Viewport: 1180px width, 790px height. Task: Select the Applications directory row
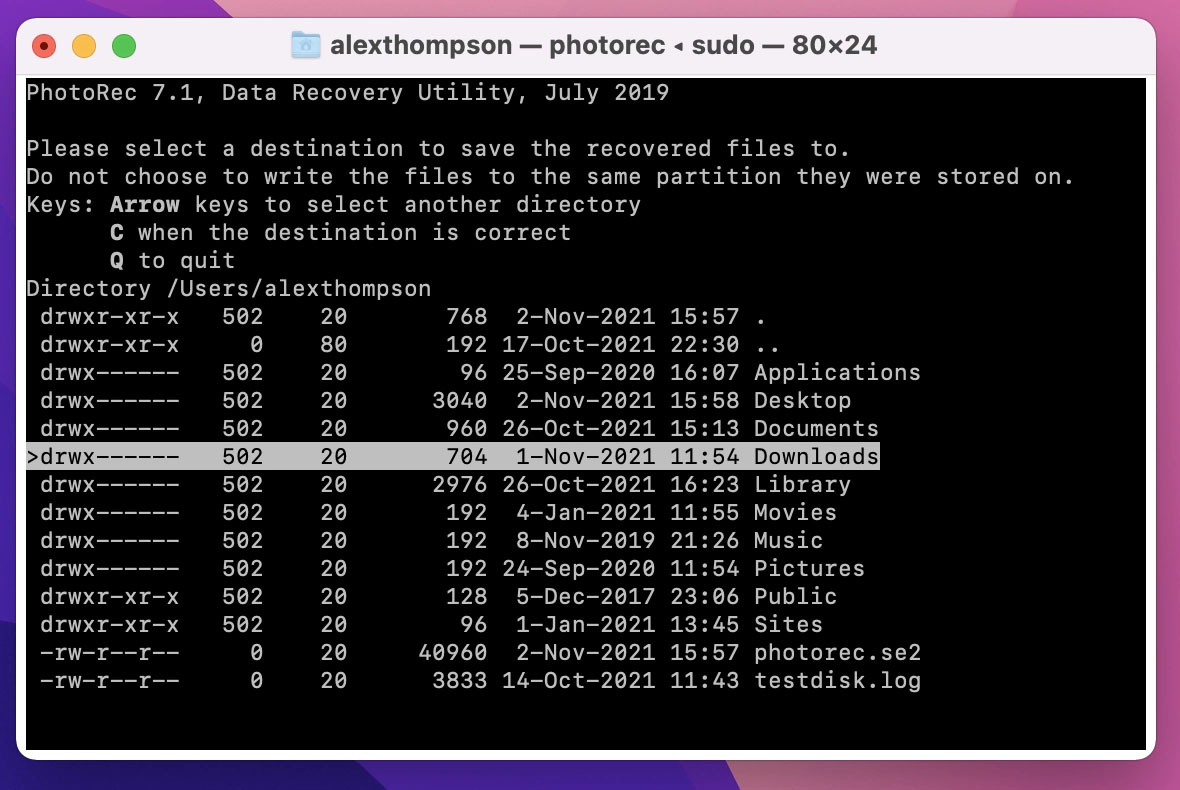pos(480,372)
